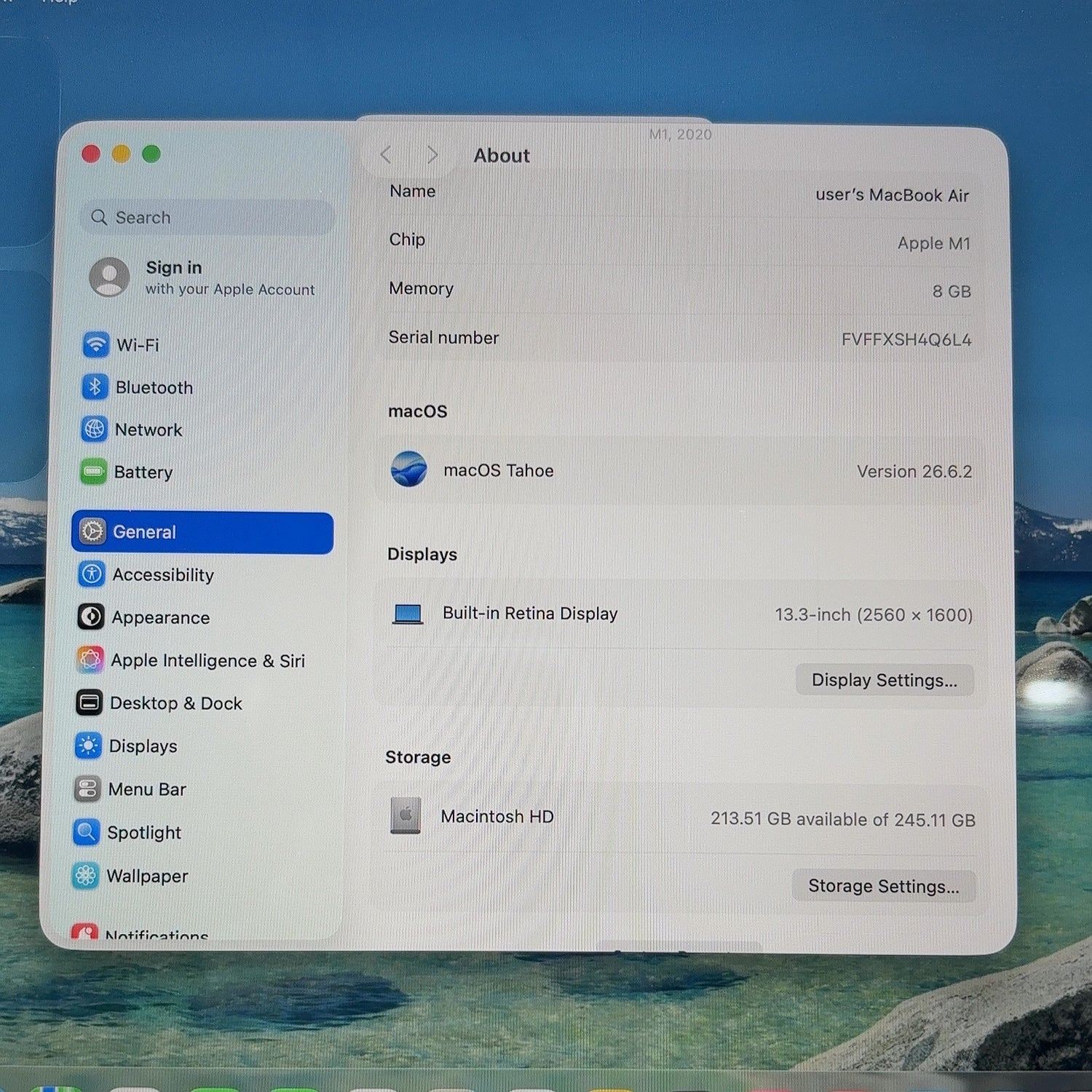Click the Macintosh HD drive icon
Viewport: 1092px width, 1092px height.
click(405, 815)
